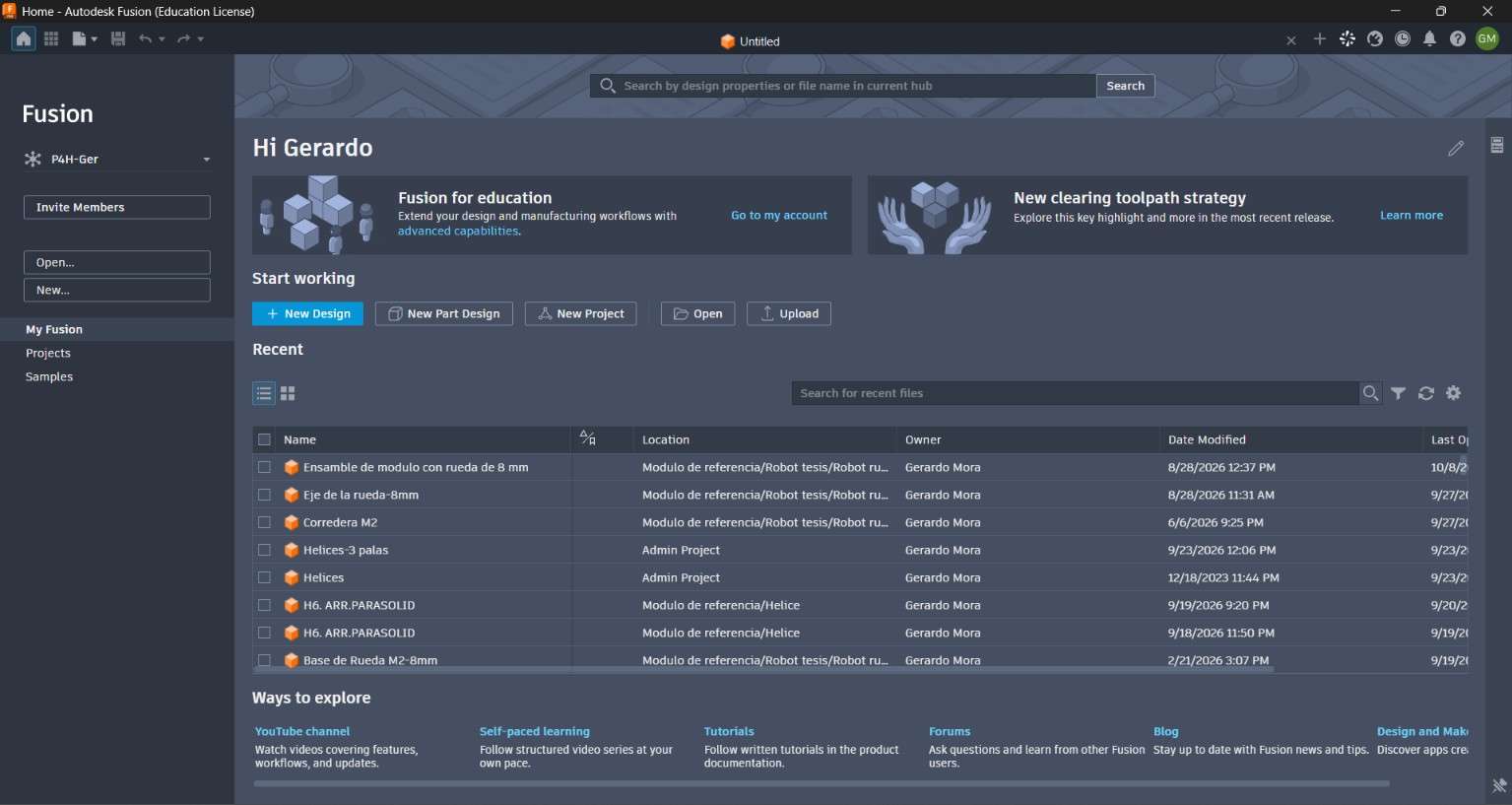The width and height of the screenshot is (1512, 805).
Task: Click the search magnifier for recent files
Action: point(1370,393)
